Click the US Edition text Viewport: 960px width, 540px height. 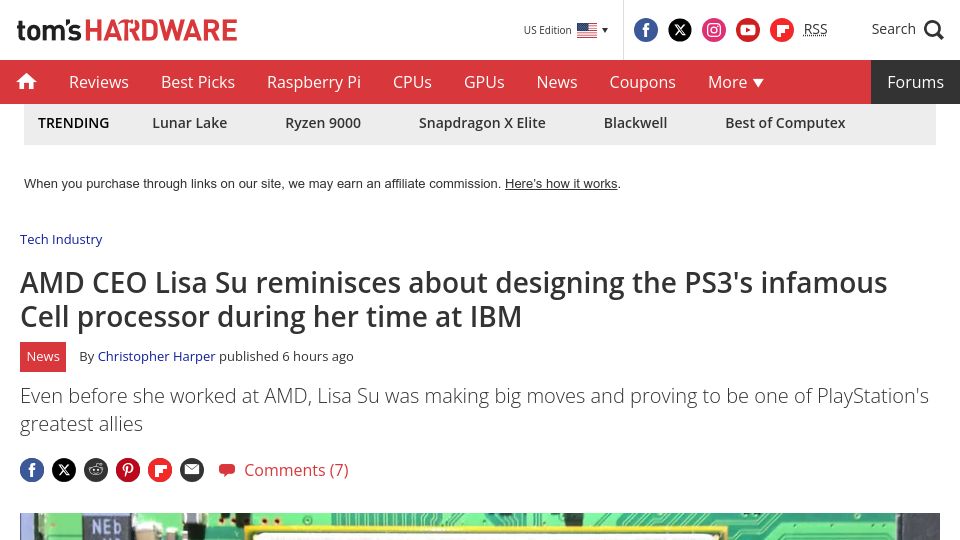coord(547,30)
